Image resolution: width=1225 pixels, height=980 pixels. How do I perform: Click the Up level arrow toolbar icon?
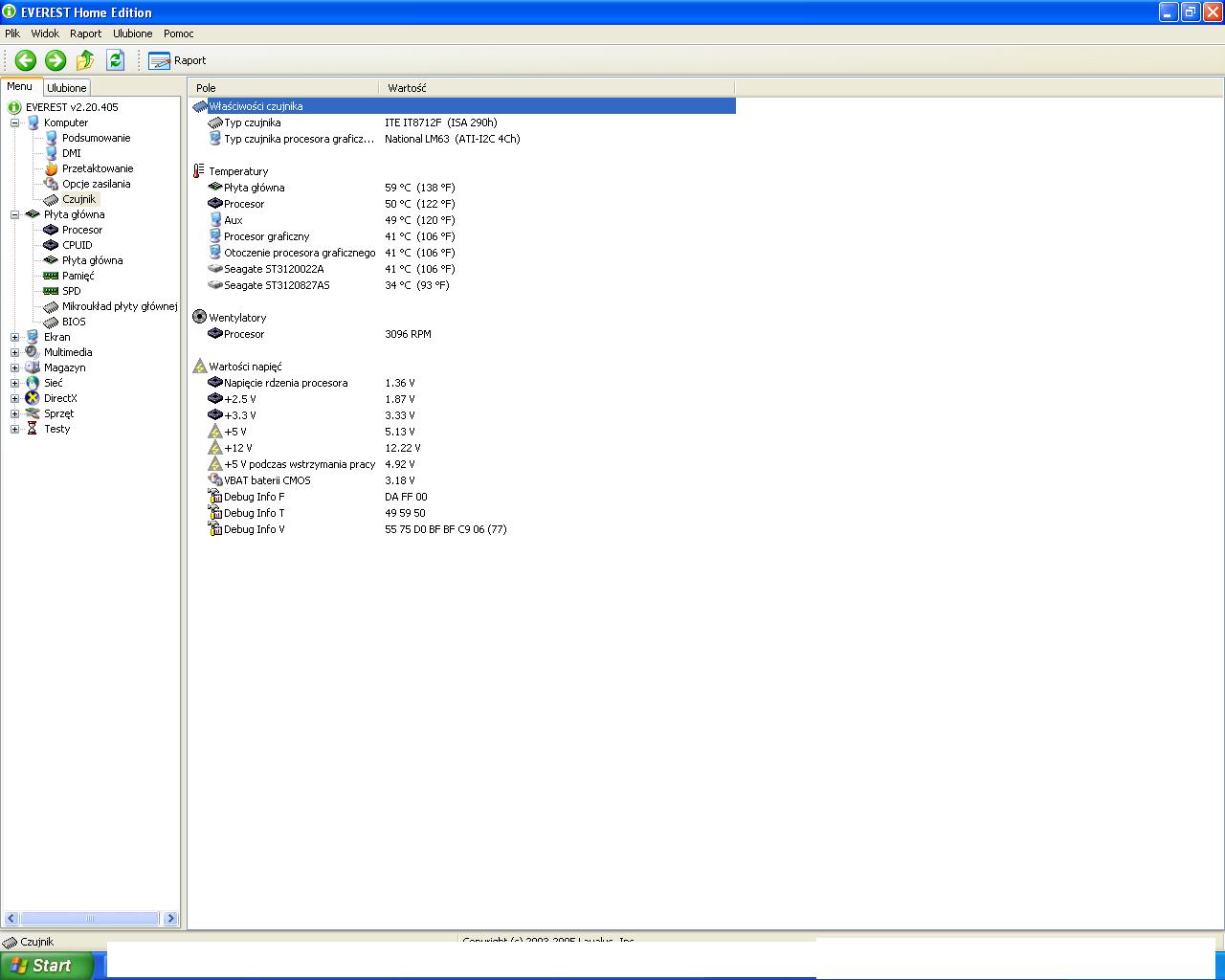(x=85, y=60)
